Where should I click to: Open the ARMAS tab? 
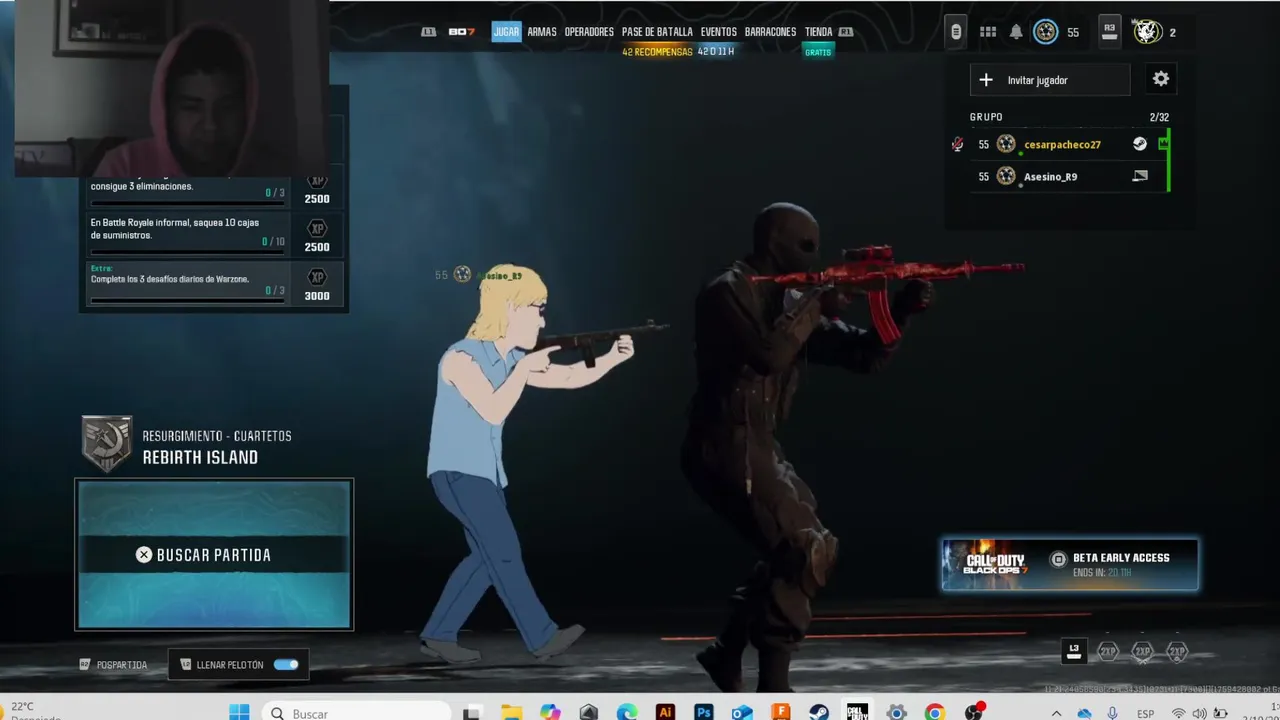[542, 32]
